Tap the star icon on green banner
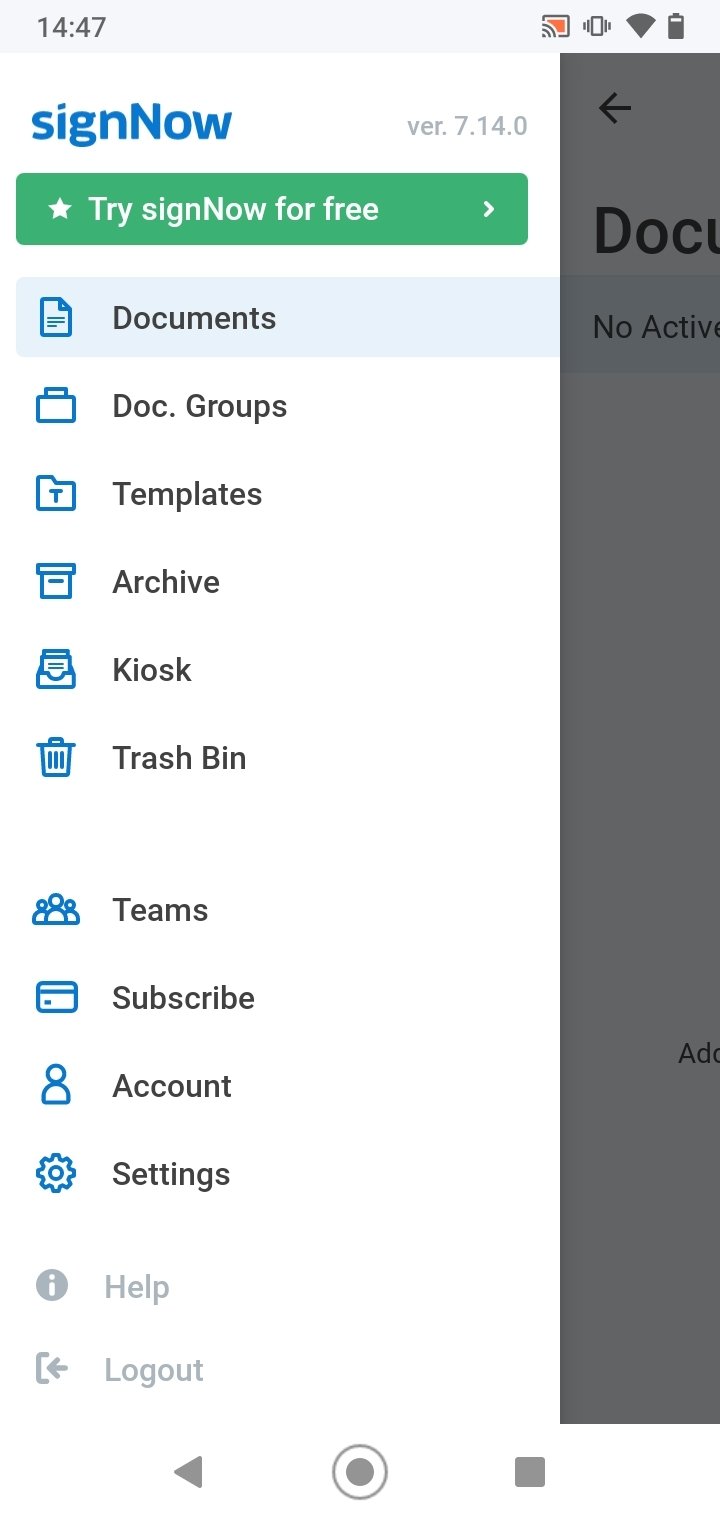Viewport: 720px width, 1520px height. pos(61,209)
